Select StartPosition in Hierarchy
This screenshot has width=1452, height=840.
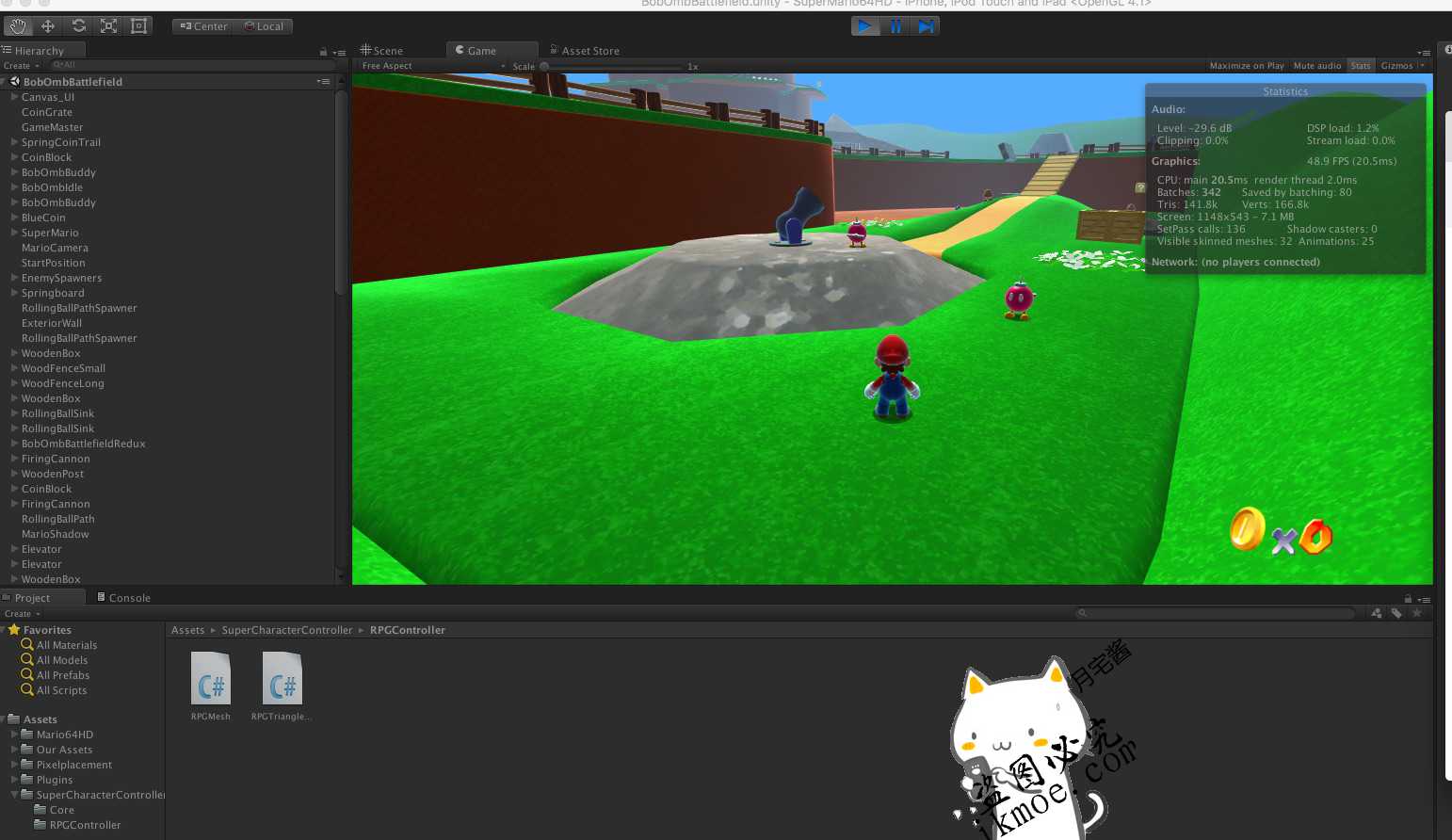53,263
